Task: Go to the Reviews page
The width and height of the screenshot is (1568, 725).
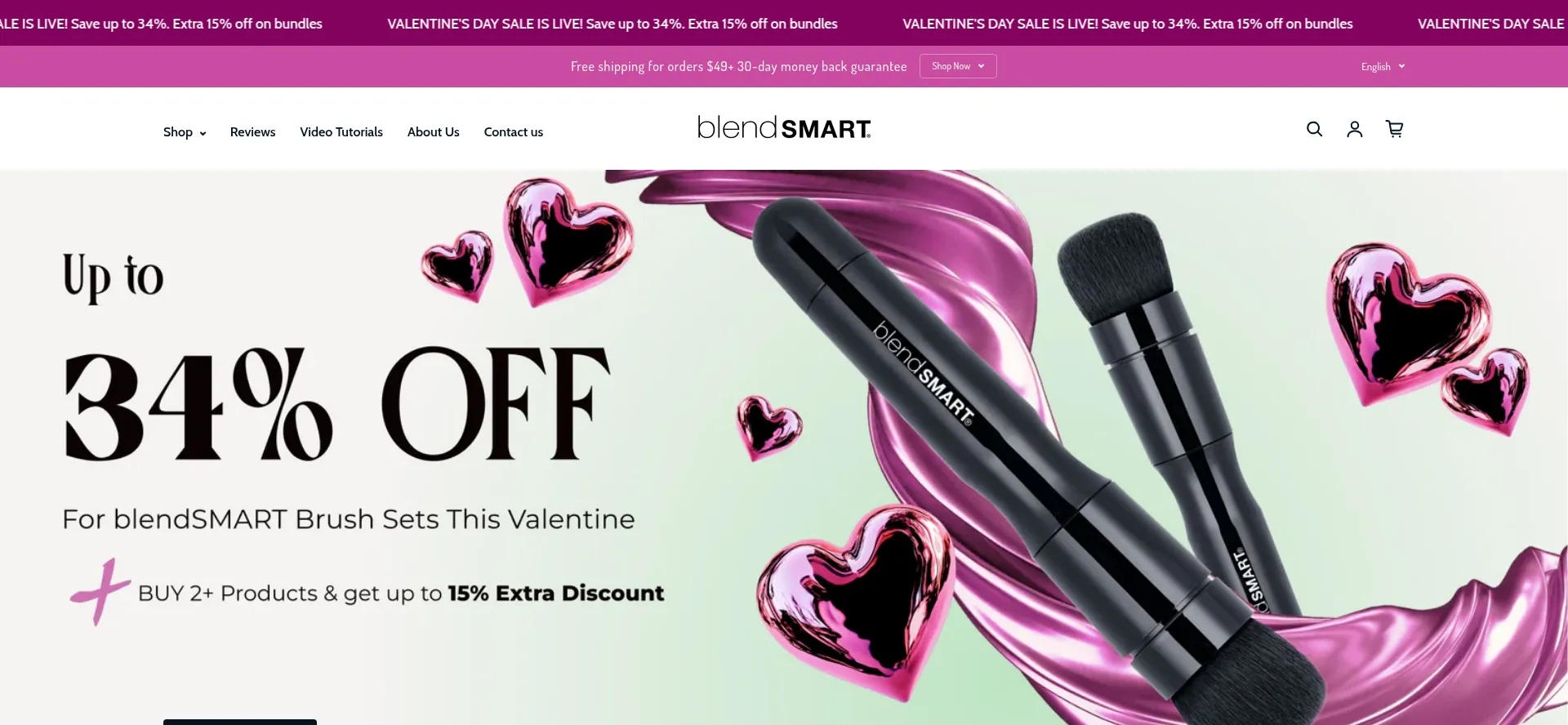Action: 252,132
